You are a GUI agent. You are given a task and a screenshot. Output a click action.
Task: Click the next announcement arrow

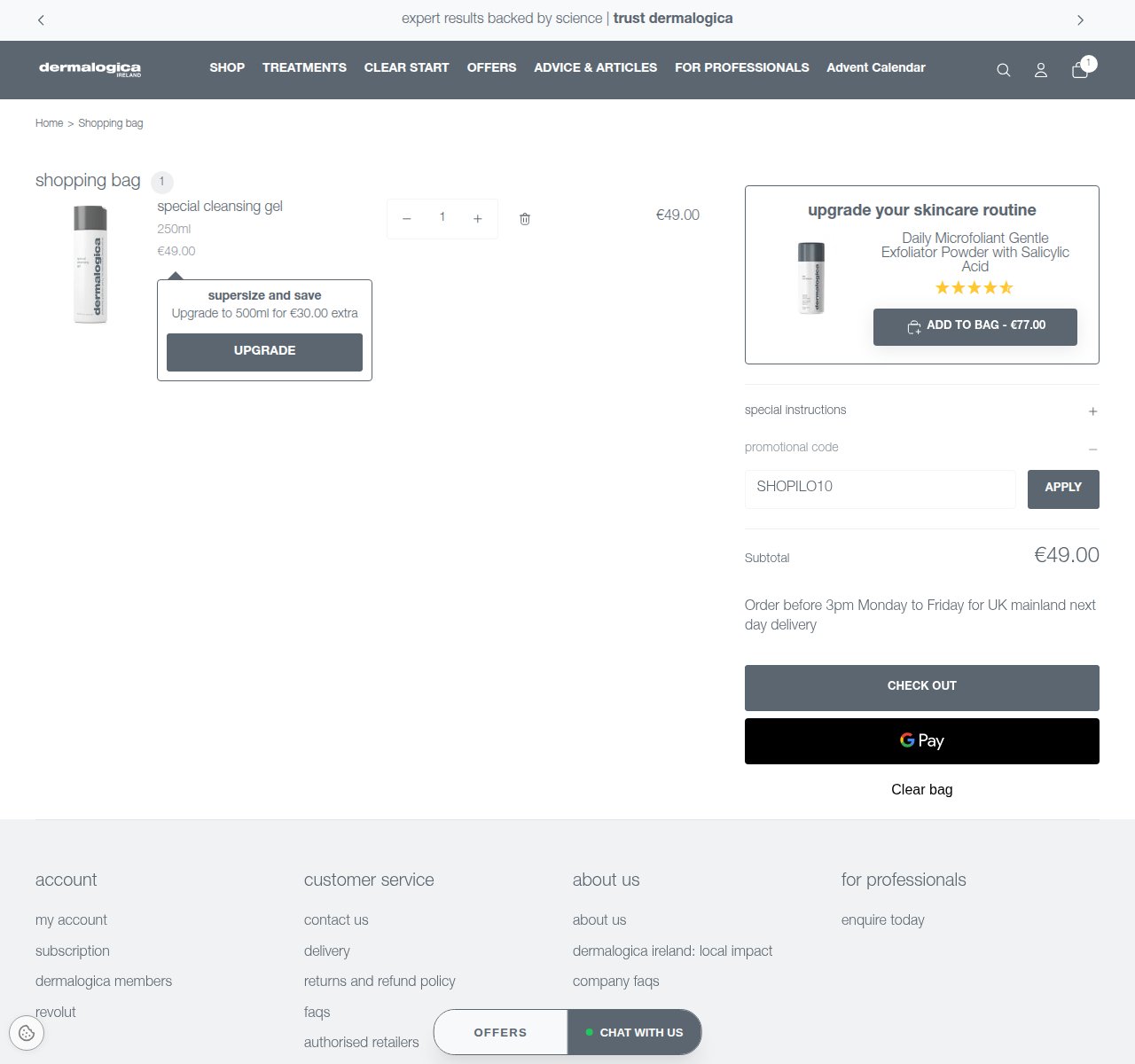tap(1080, 20)
